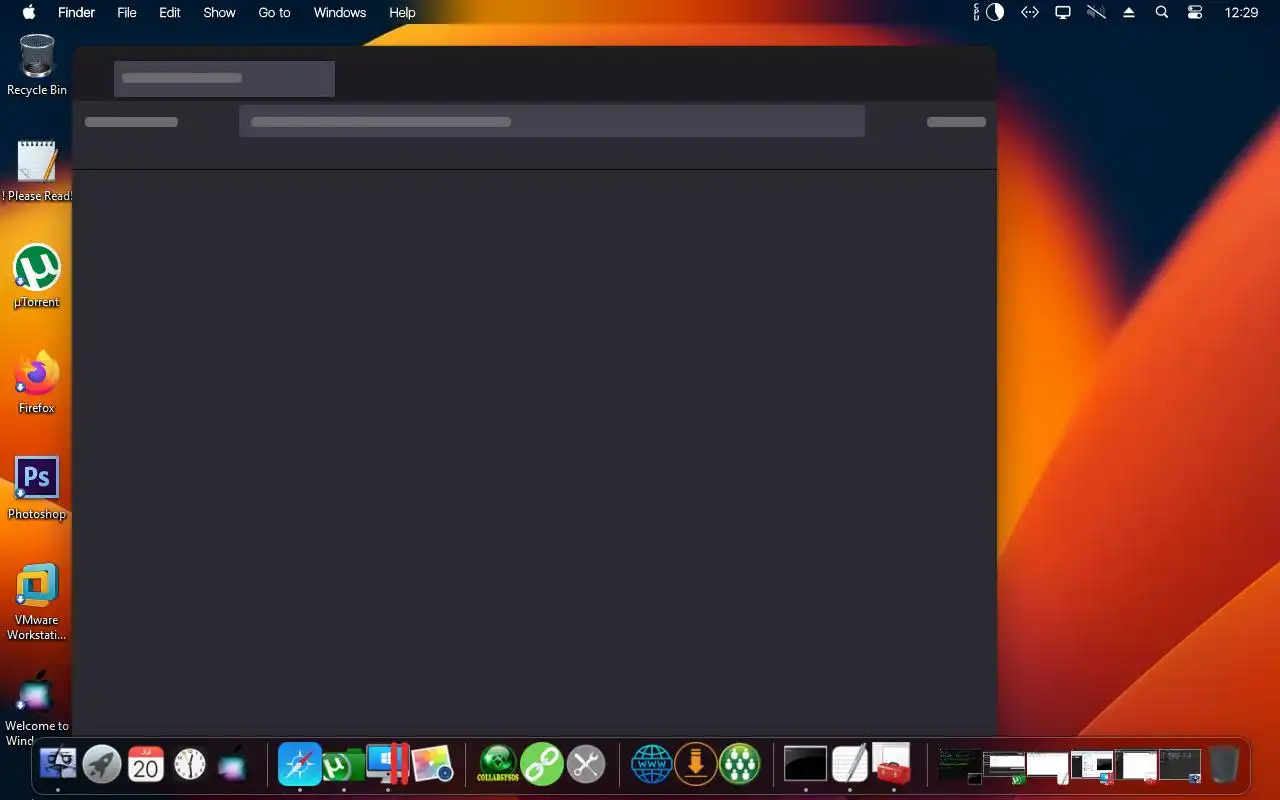Open the Windows monitor Parallels-style dock icon
This screenshot has width=1280, height=800.
pyautogui.click(x=387, y=764)
